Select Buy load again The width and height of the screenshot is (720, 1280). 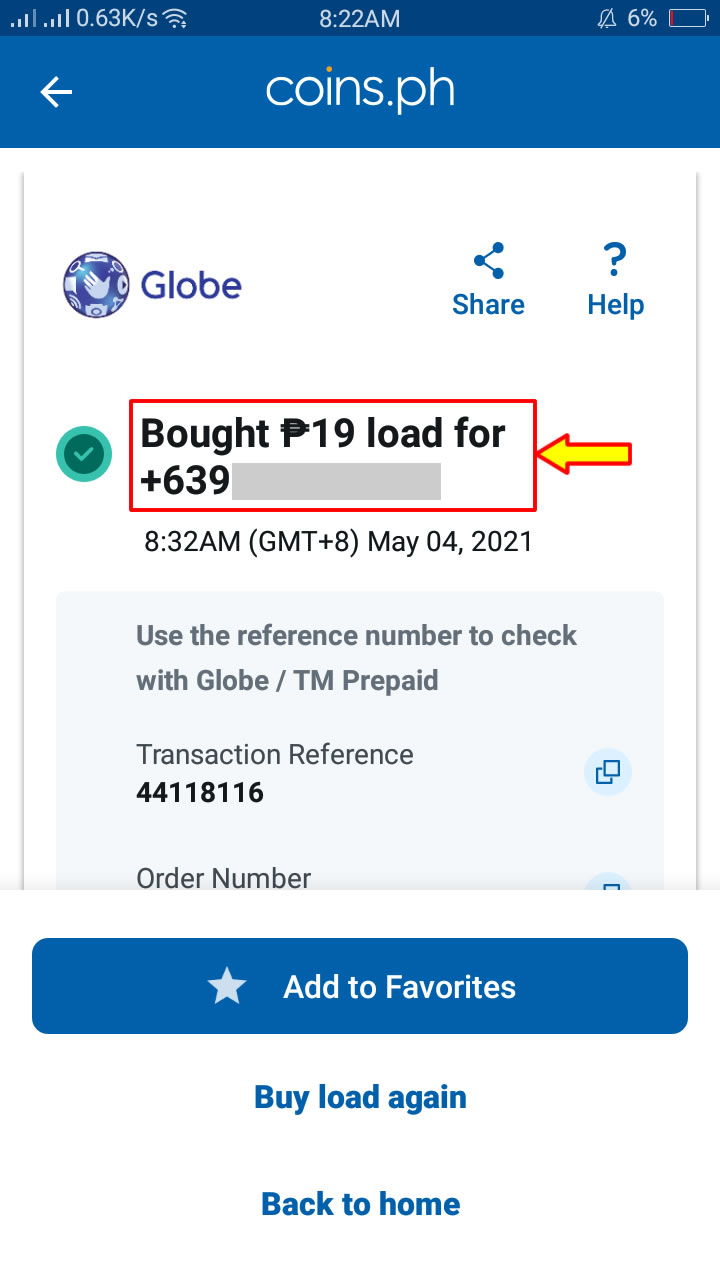pyautogui.click(x=360, y=1096)
